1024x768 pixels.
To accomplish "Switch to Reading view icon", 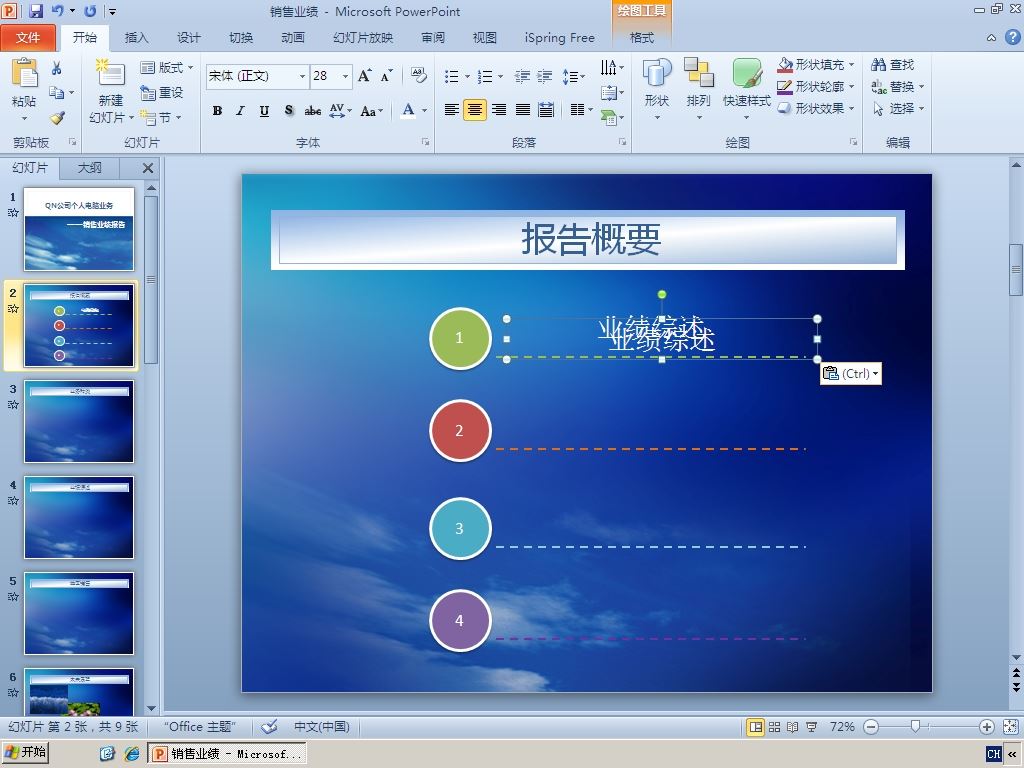I will pyautogui.click(x=793, y=727).
